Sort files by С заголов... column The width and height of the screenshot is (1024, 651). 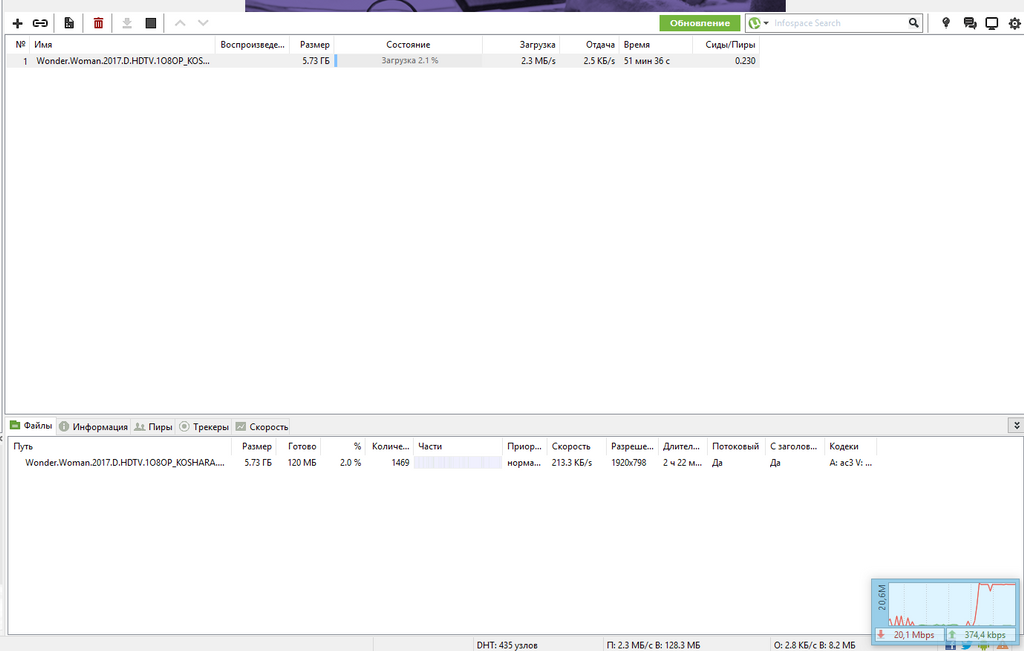[x=794, y=447]
